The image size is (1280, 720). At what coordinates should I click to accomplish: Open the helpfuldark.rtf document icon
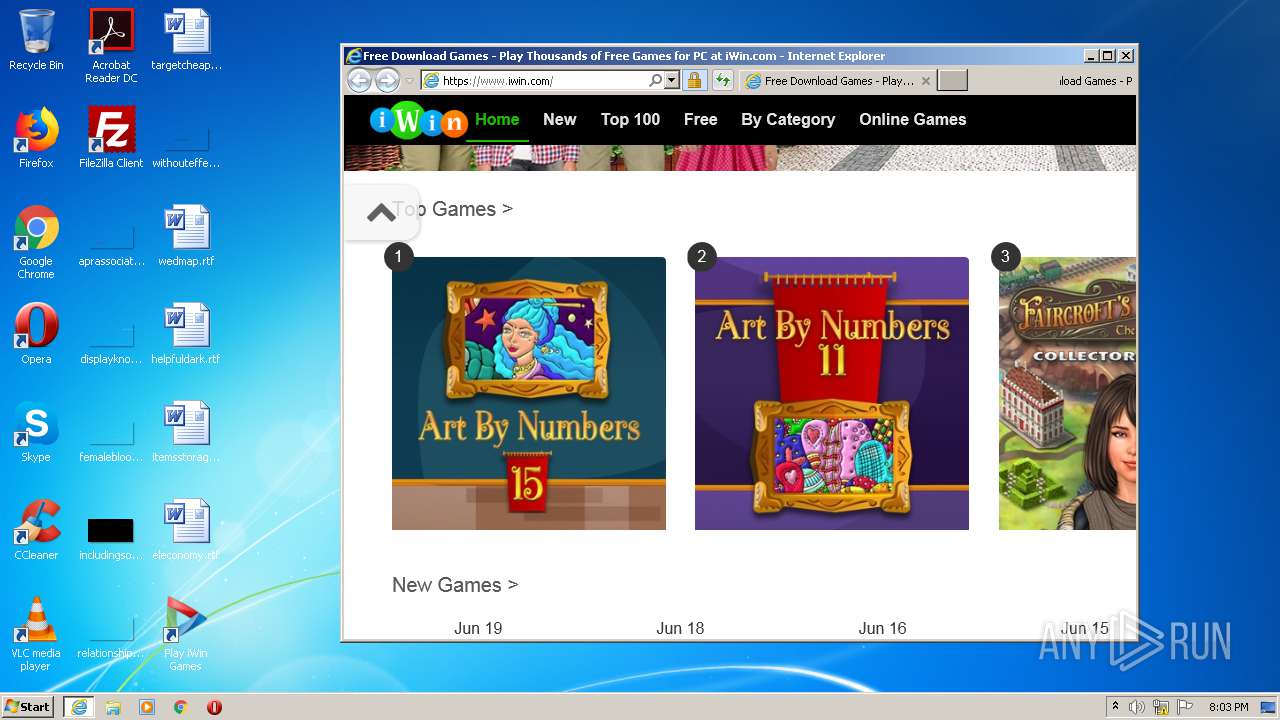pyautogui.click(x=186, y=334)
